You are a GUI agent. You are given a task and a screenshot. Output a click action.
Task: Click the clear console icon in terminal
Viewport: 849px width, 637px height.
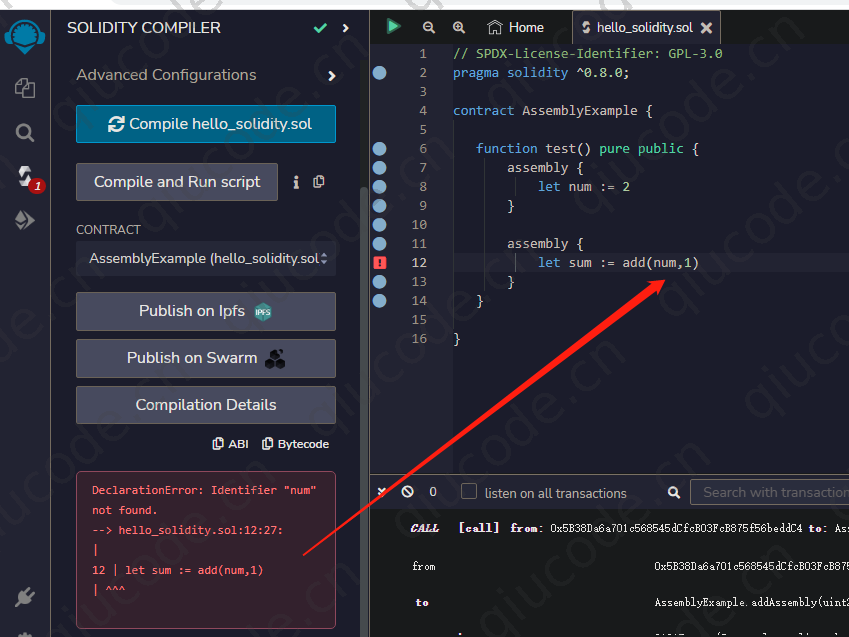(407, 491)
